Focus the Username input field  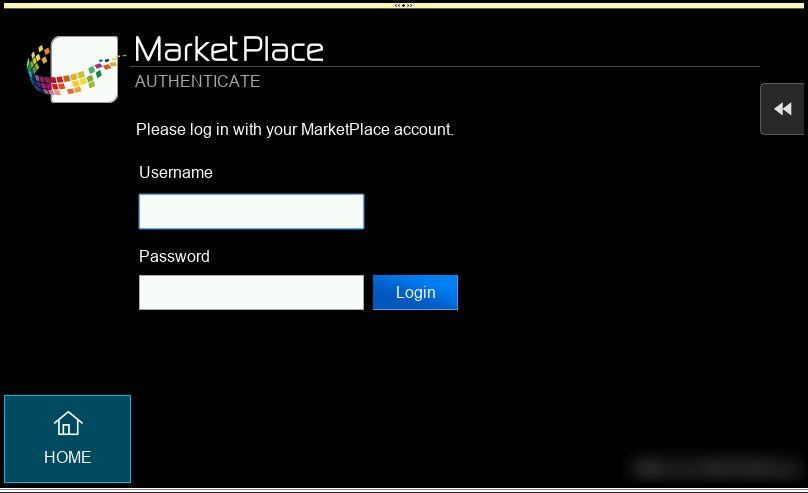tap(251, 211)
